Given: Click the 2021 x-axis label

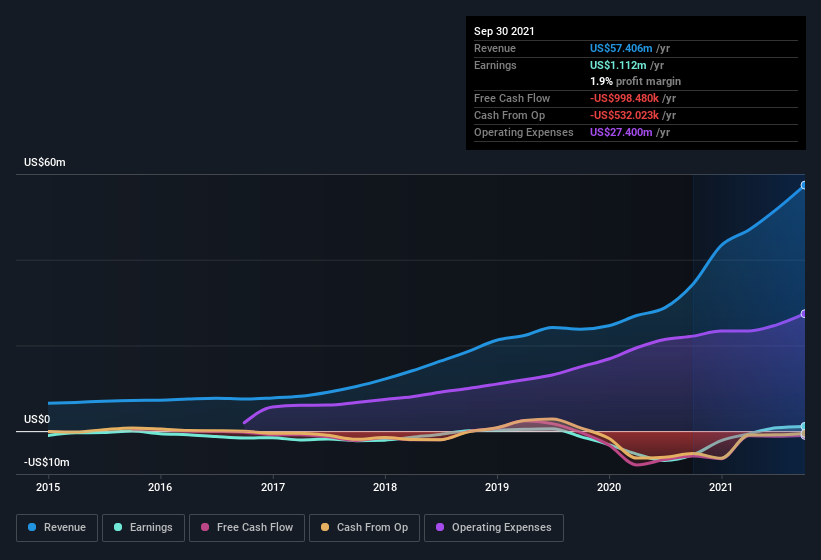Looking at the screenshot, I should pyautogui.click(x=721, y=487).
